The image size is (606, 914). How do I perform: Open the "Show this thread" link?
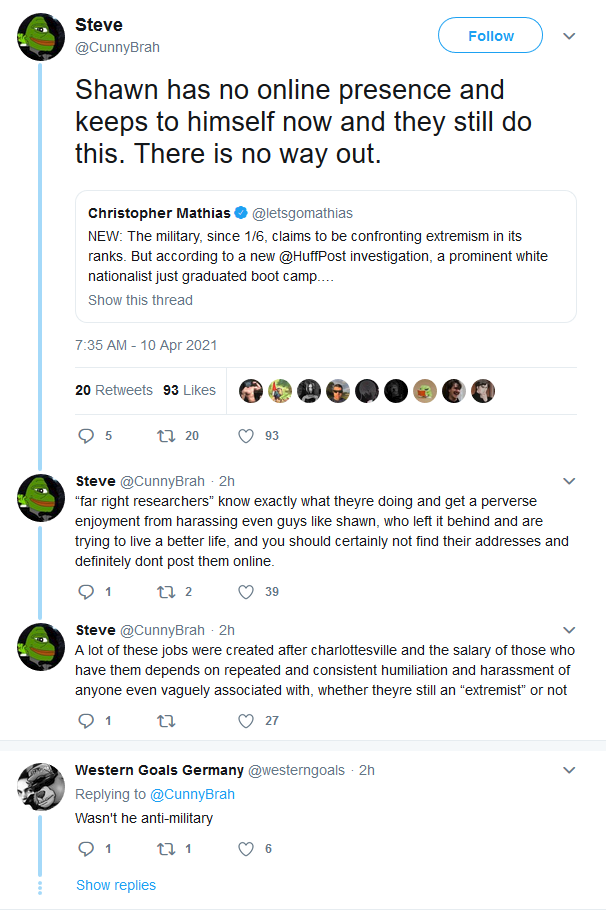[x=140, y=300]
